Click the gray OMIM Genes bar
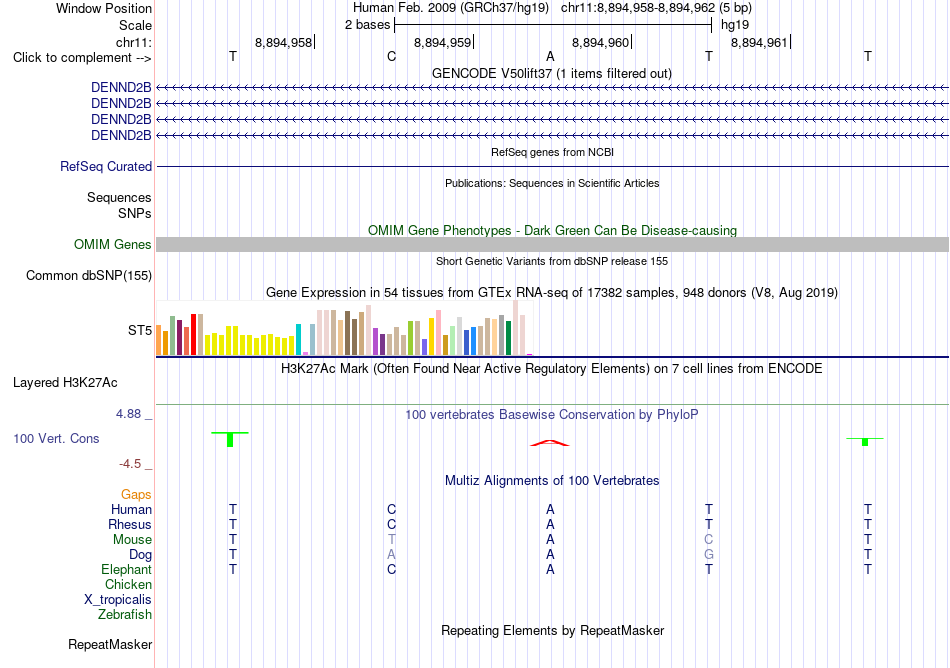This screenshot has width=950, height=668. (553, 245)
